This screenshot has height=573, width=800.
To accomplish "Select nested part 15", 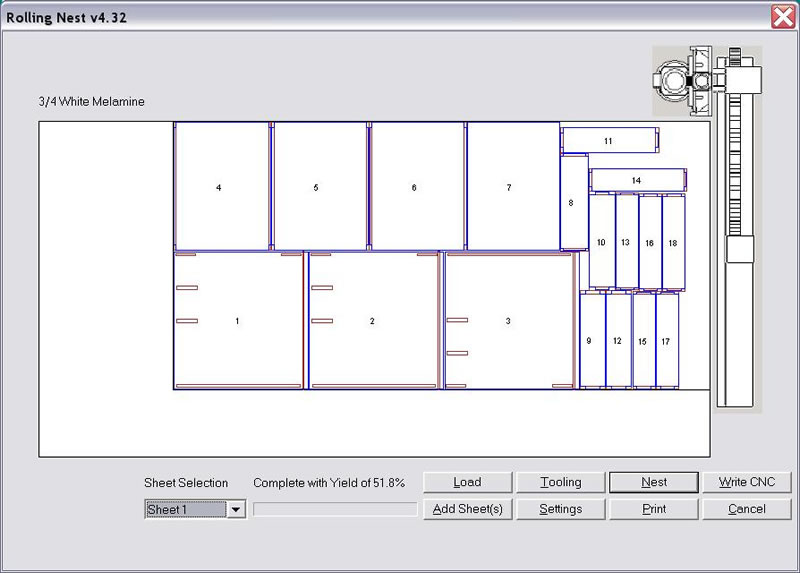I will coord(644,340).
